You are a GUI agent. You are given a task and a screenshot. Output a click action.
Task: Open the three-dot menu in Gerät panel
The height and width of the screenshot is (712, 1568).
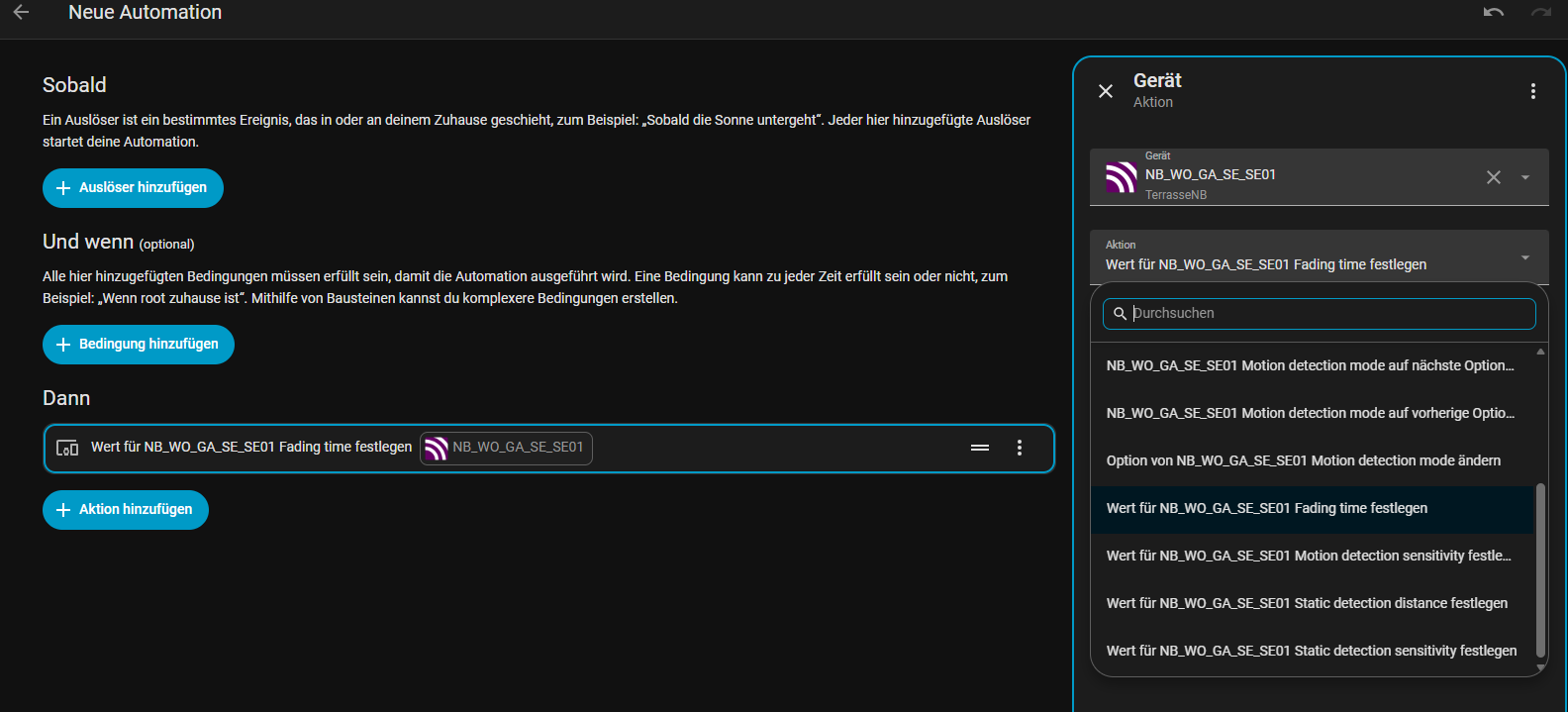pos(1532,91)
